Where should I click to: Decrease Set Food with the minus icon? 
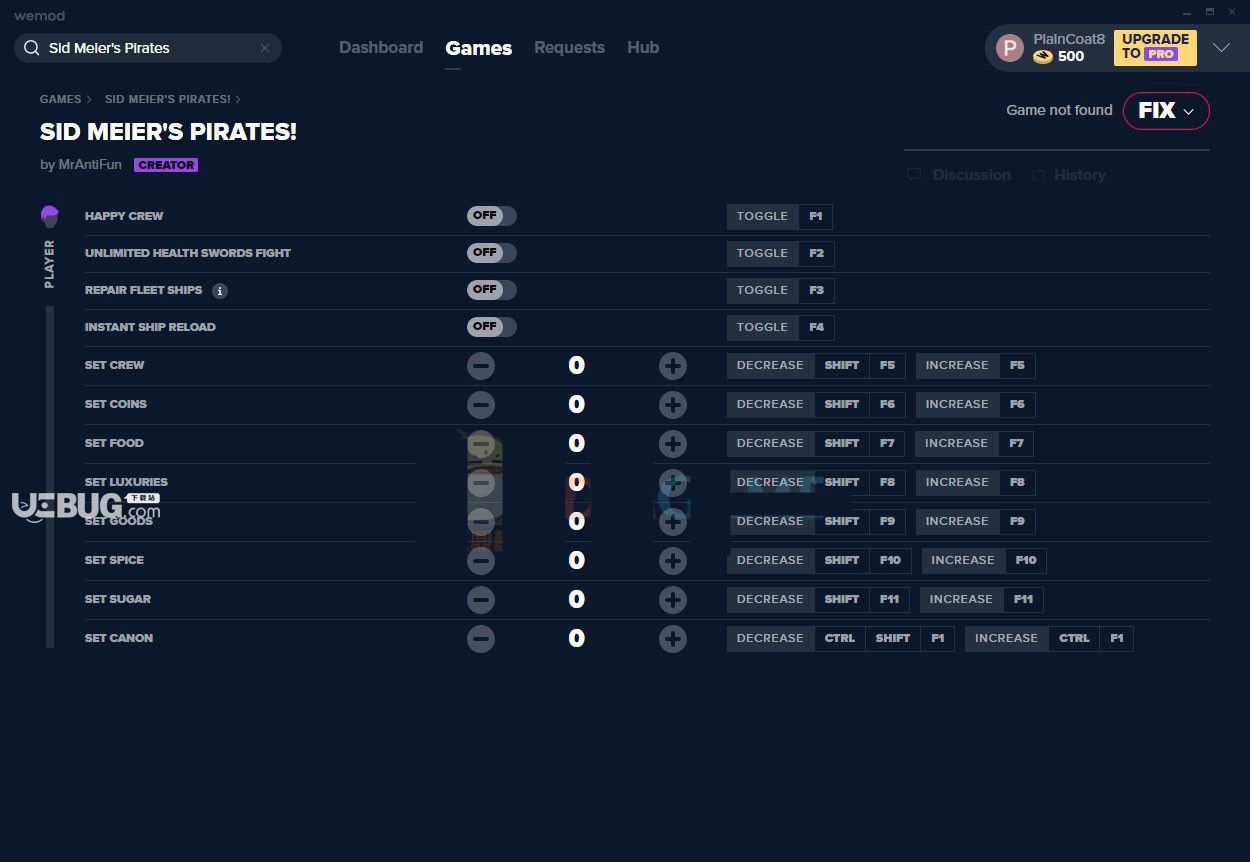pos(481,444)
